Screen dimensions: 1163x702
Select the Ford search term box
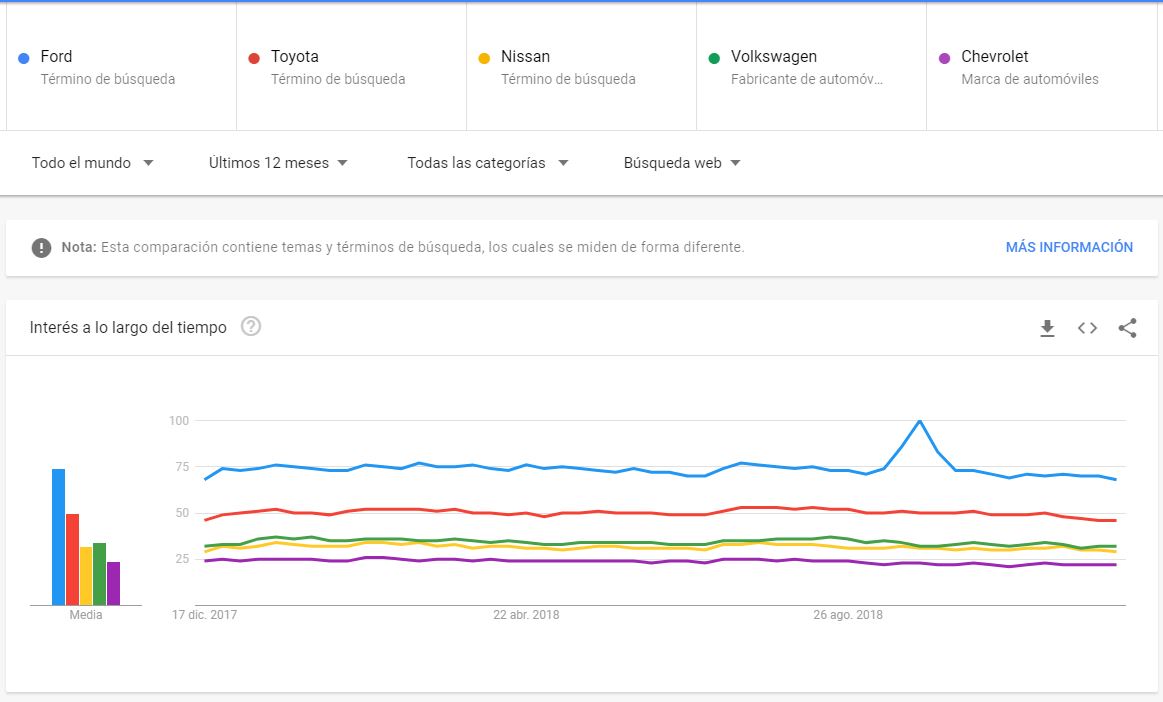pos(120,67)
